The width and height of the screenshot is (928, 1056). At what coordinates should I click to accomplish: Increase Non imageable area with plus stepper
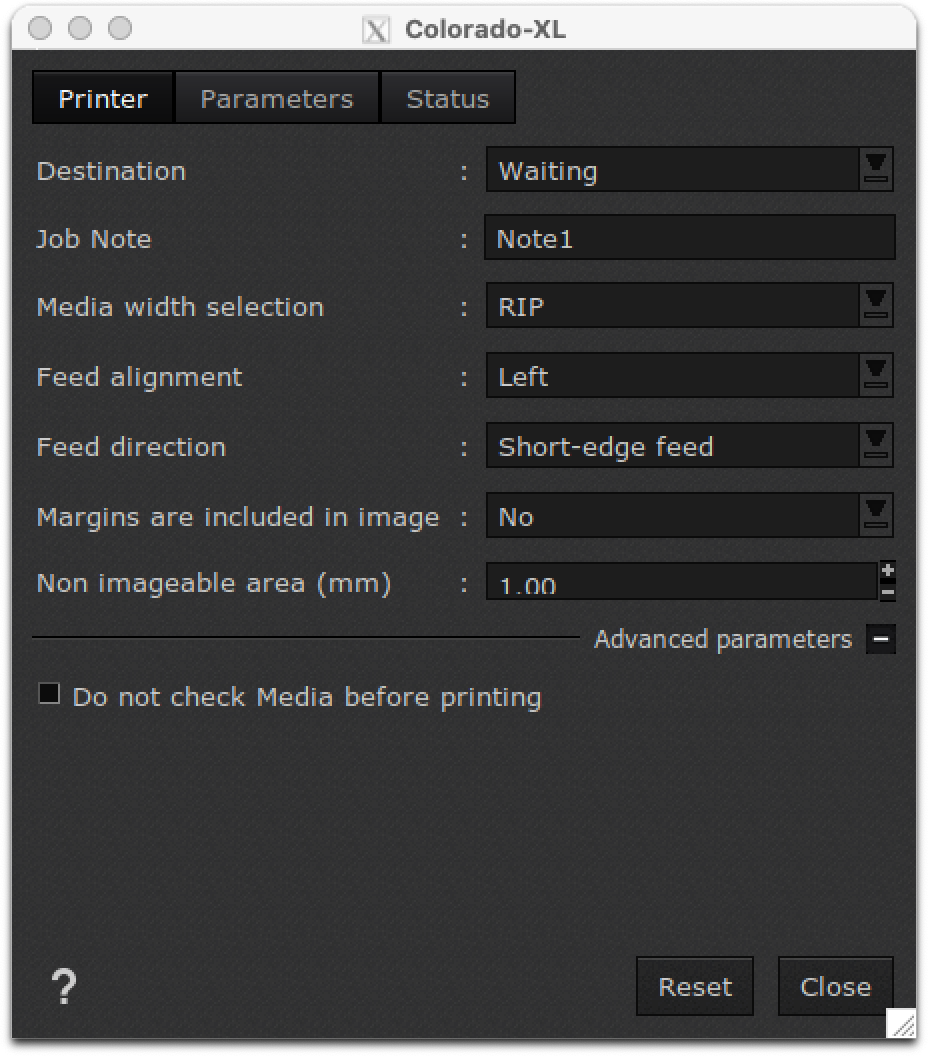click(888, 571)
